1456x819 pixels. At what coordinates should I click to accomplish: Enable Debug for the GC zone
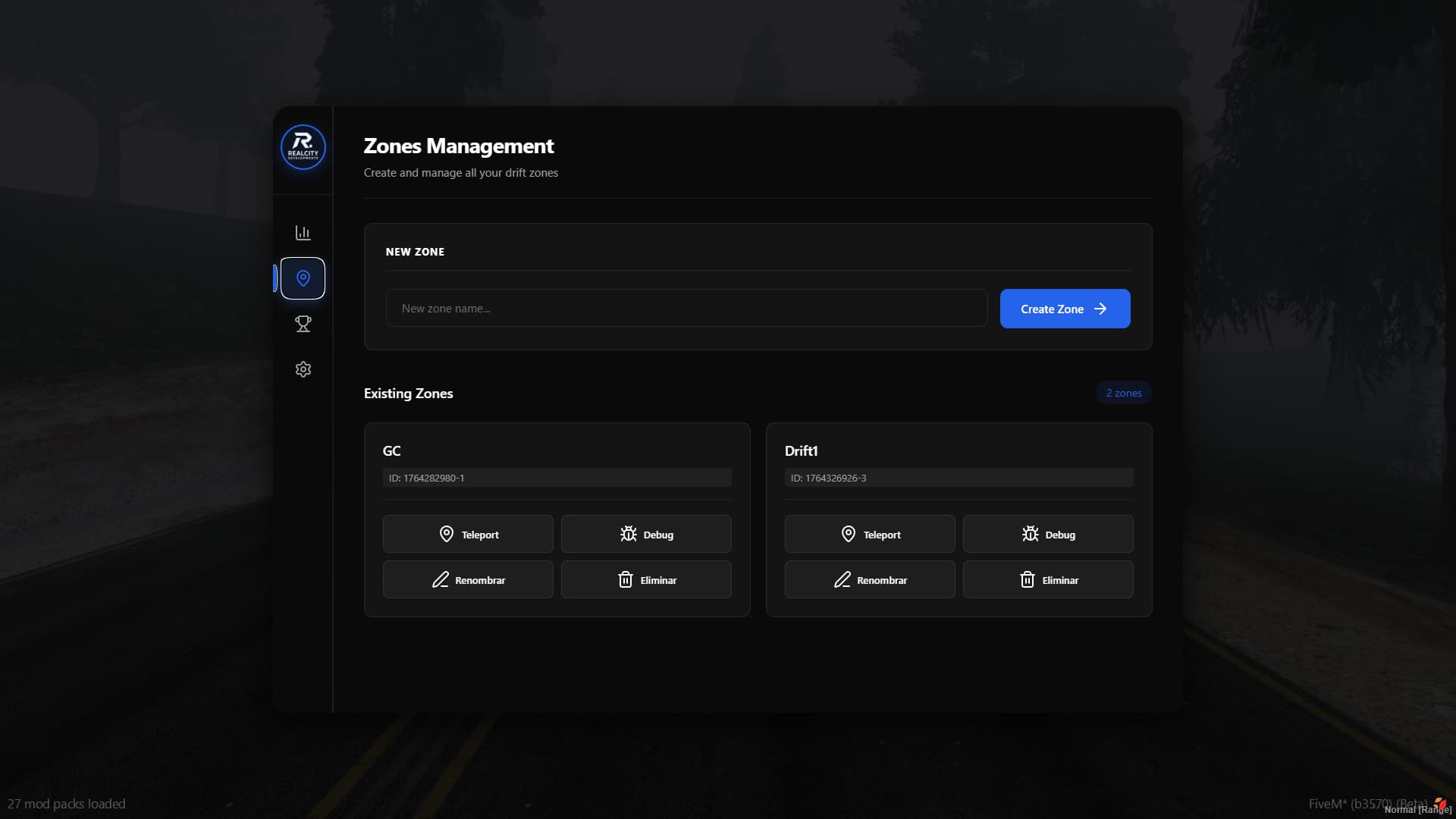(646, 535)
